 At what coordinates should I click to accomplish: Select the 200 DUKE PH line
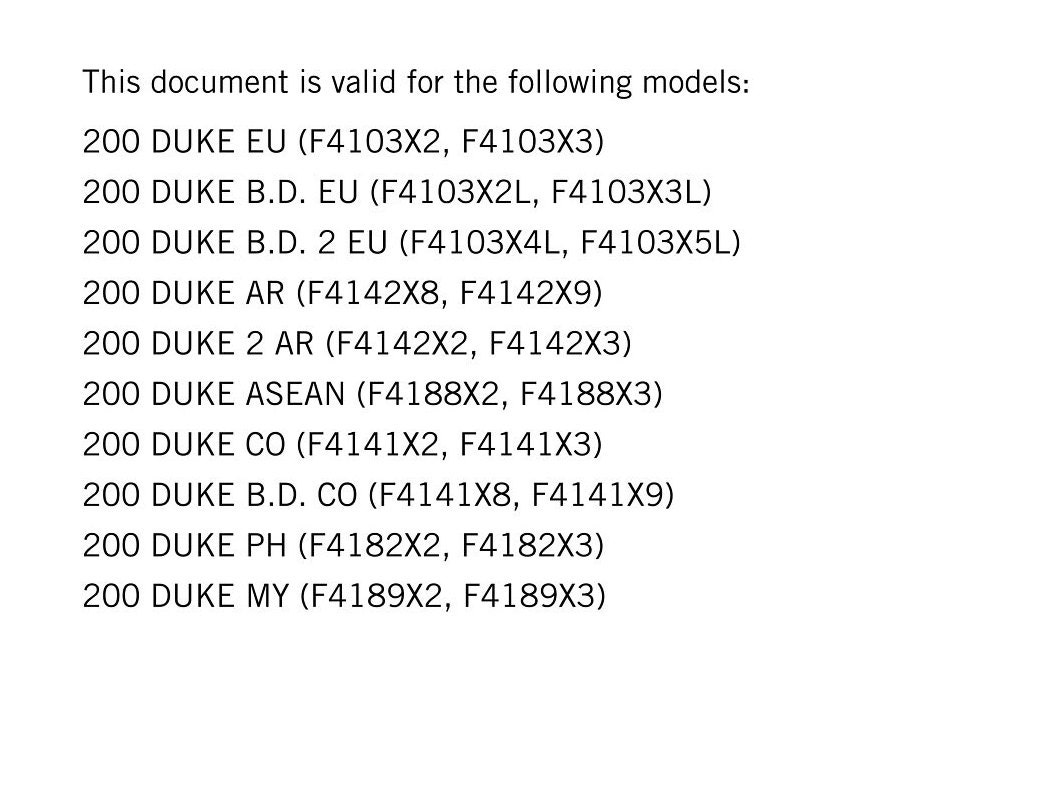(x=343, y=546)
